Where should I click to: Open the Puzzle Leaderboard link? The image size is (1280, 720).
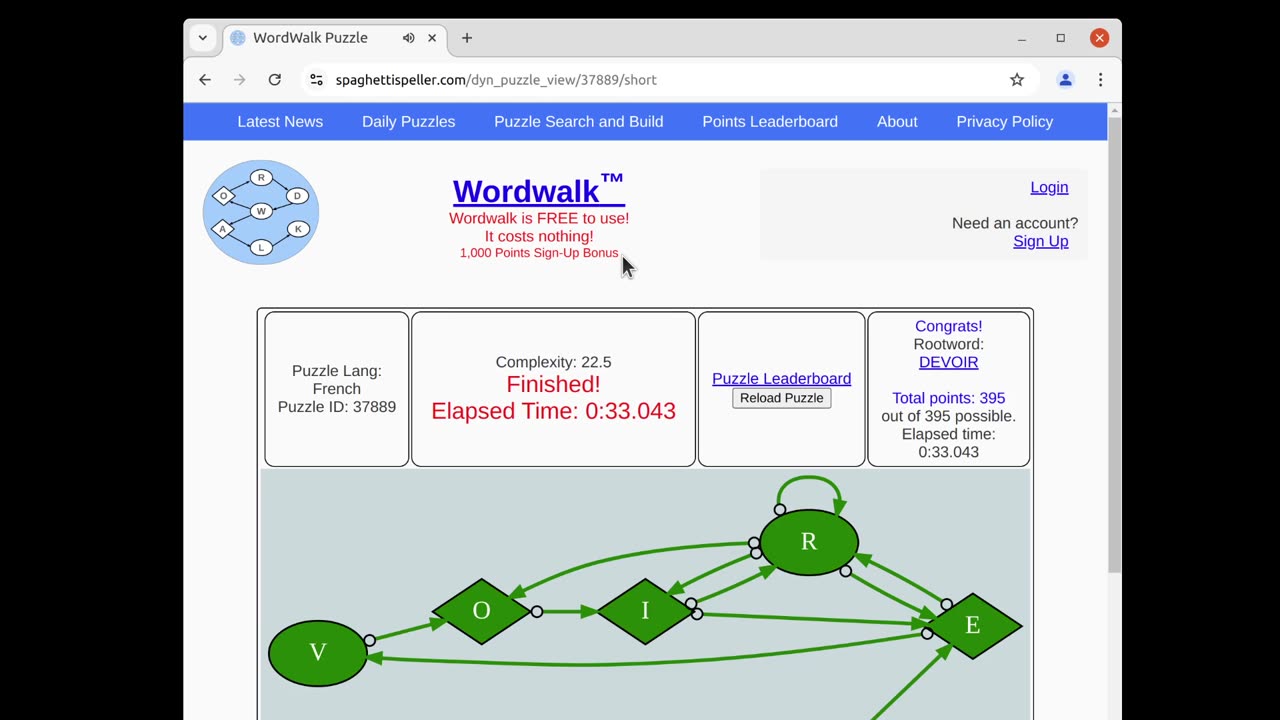(781, 379)
